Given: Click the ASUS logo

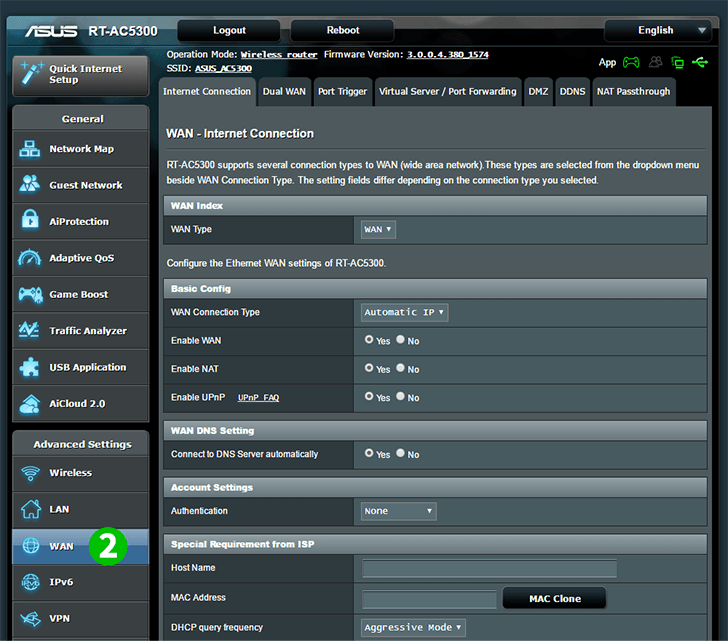Looking at the screenshot, I should click(x=52, y=31).
